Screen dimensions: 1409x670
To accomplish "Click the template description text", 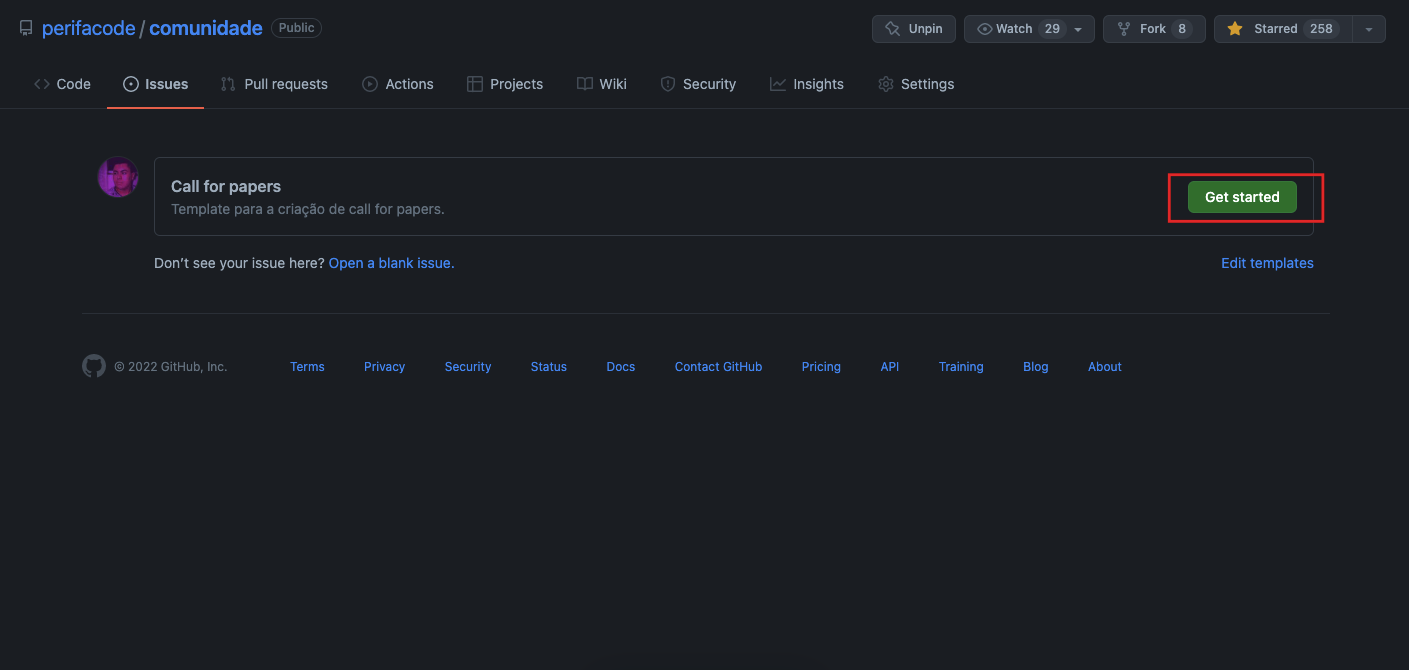I will click(x=308, y=209).
